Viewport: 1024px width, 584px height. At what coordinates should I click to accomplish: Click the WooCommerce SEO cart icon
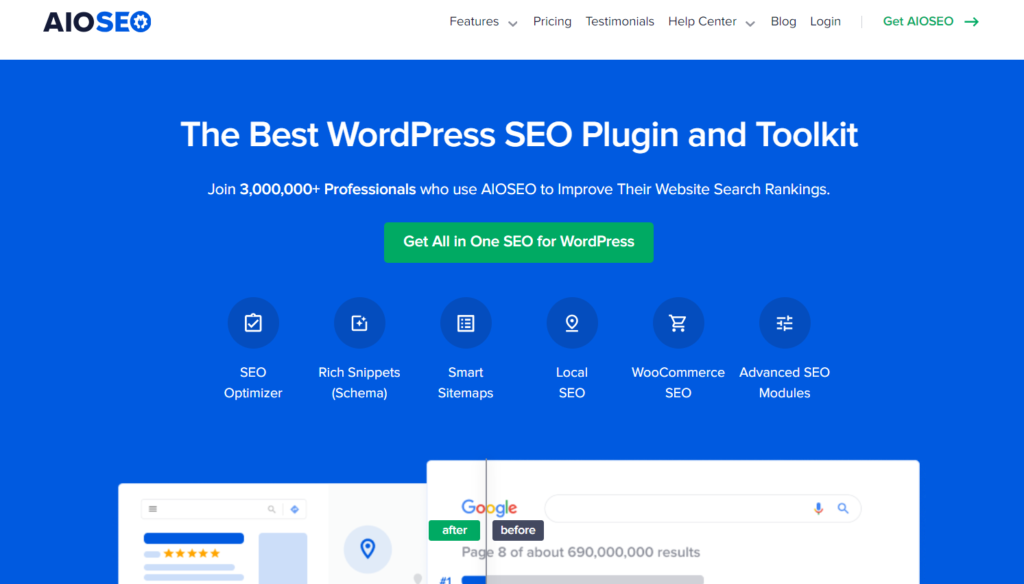tap(678, 322)
